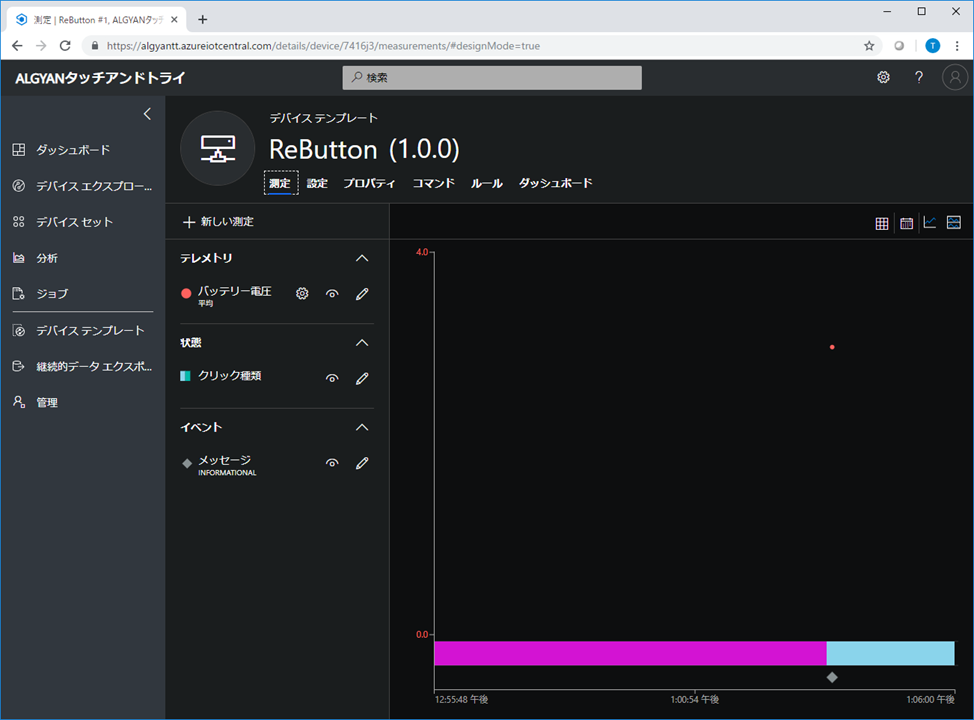Open the バッテリー電圧 settings gear

pyautogui.click(x=302, y=293)
